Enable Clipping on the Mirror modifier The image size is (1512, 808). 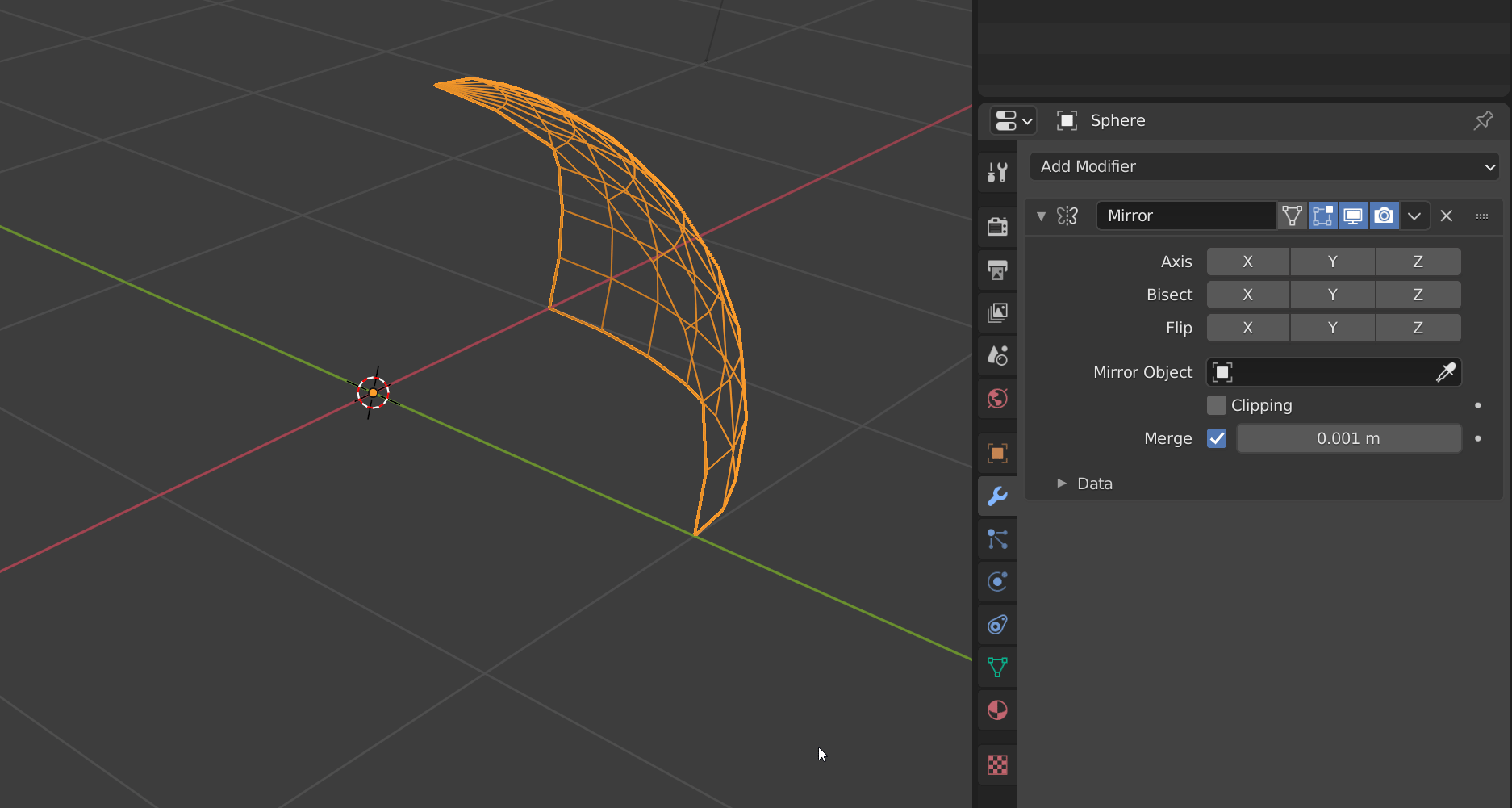coord(1216,404)
